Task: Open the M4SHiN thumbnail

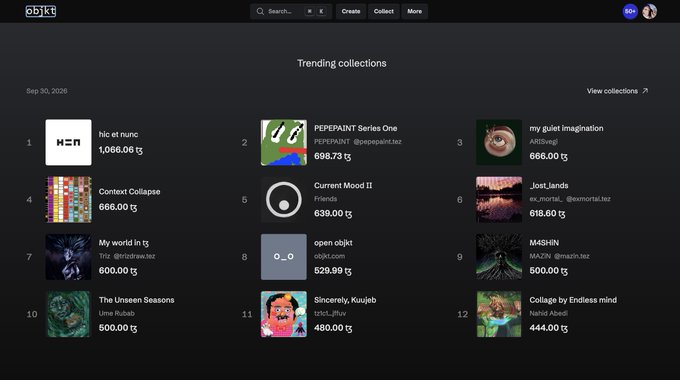Action: click(499, 257)
